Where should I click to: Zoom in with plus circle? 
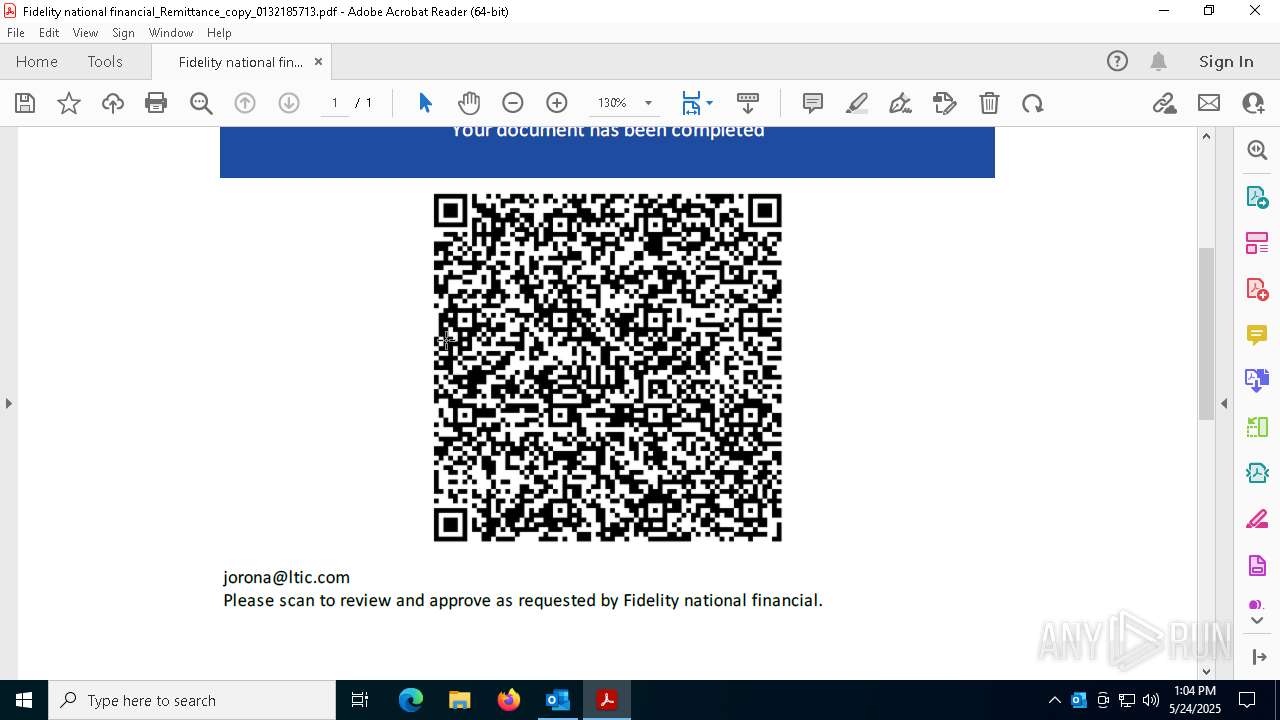coord(557,103)
